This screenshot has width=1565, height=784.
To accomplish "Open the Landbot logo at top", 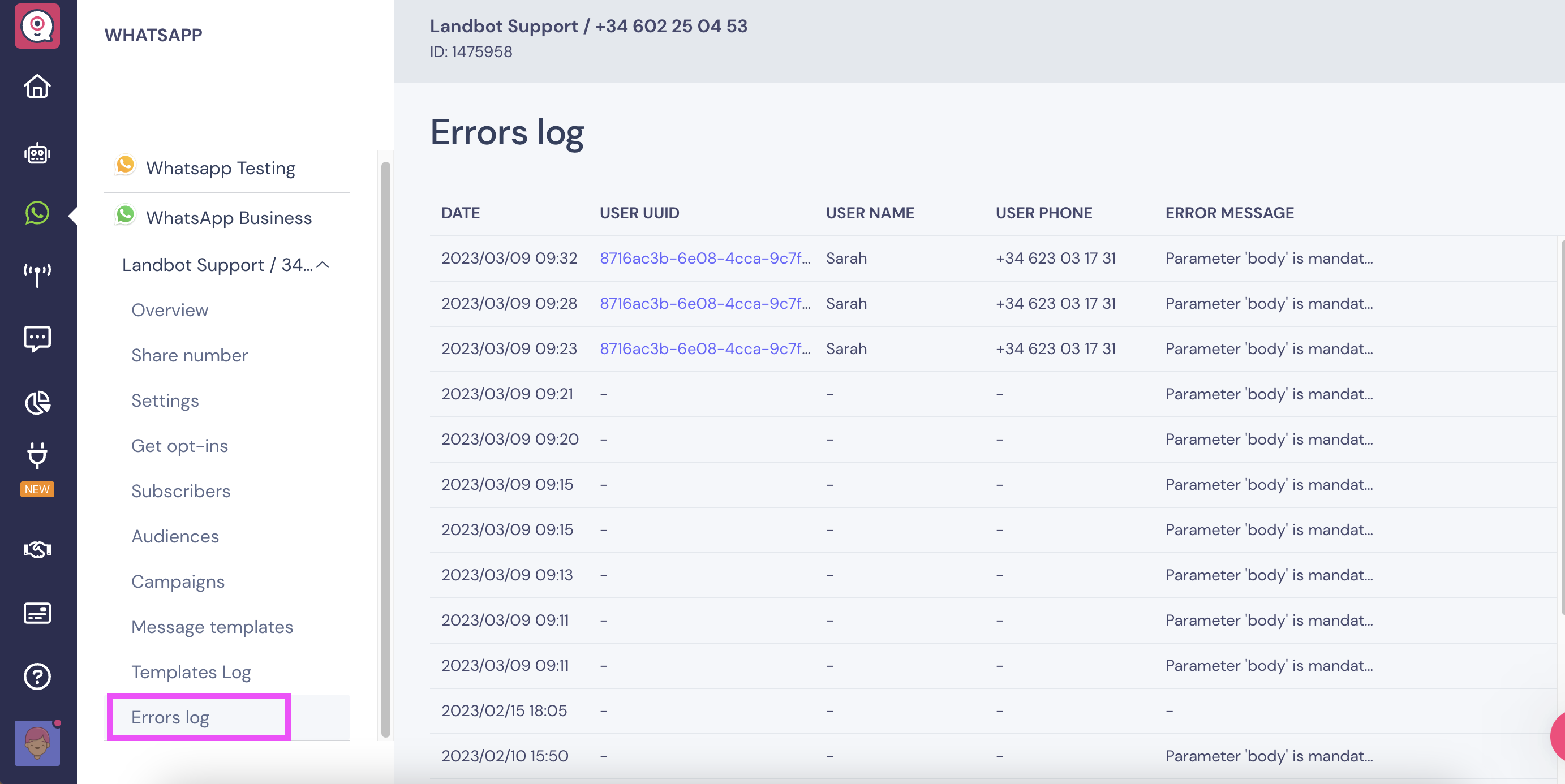I will pyautogui.click(x=37, y=25).
